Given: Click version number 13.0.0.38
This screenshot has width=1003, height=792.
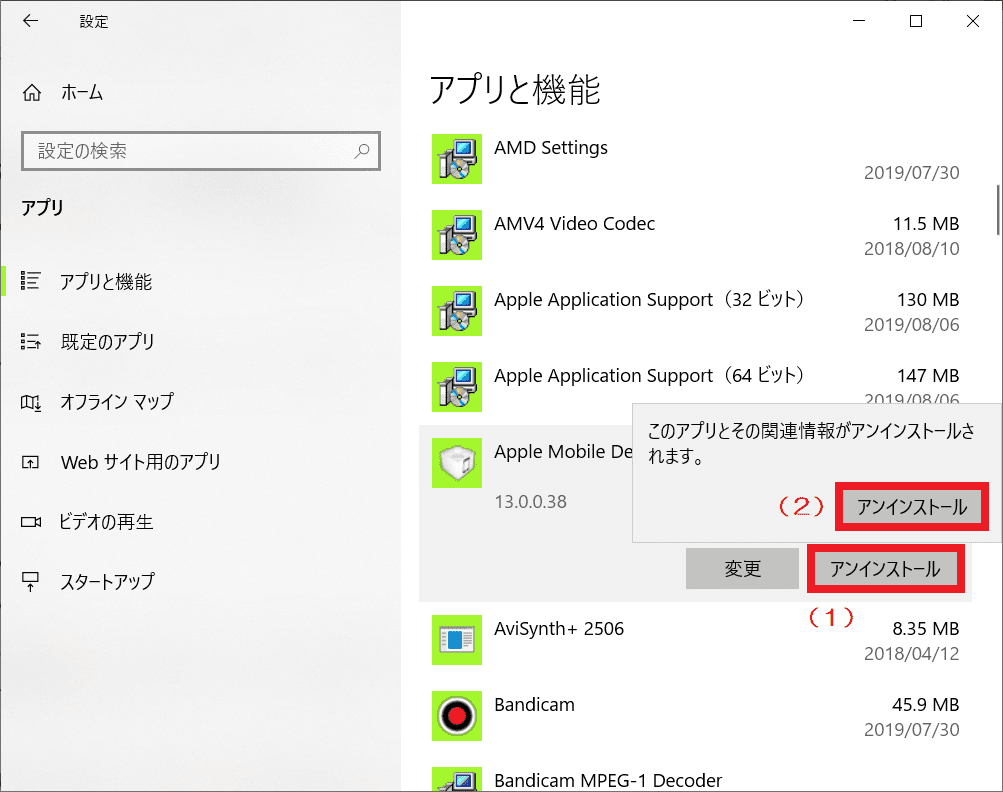Looking at the screenshot, I should tap(530, 502).
